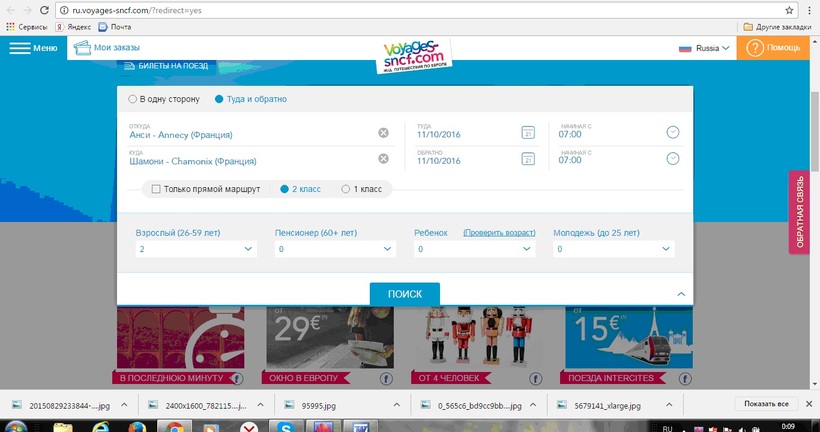Clear the Откуда Annecy field with X icon
The width and height of the screenshot is (820, 432).
[x=383, y=133]
